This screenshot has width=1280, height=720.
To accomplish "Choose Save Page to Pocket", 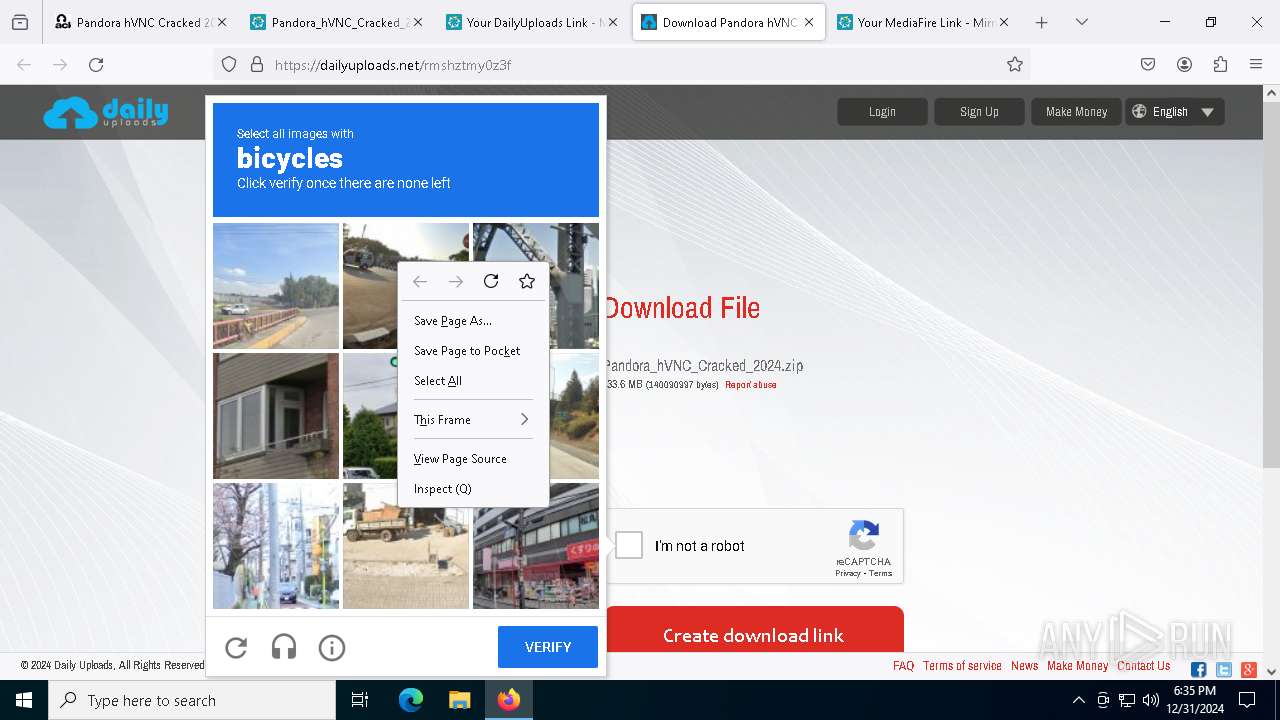I will click(473, 351).
